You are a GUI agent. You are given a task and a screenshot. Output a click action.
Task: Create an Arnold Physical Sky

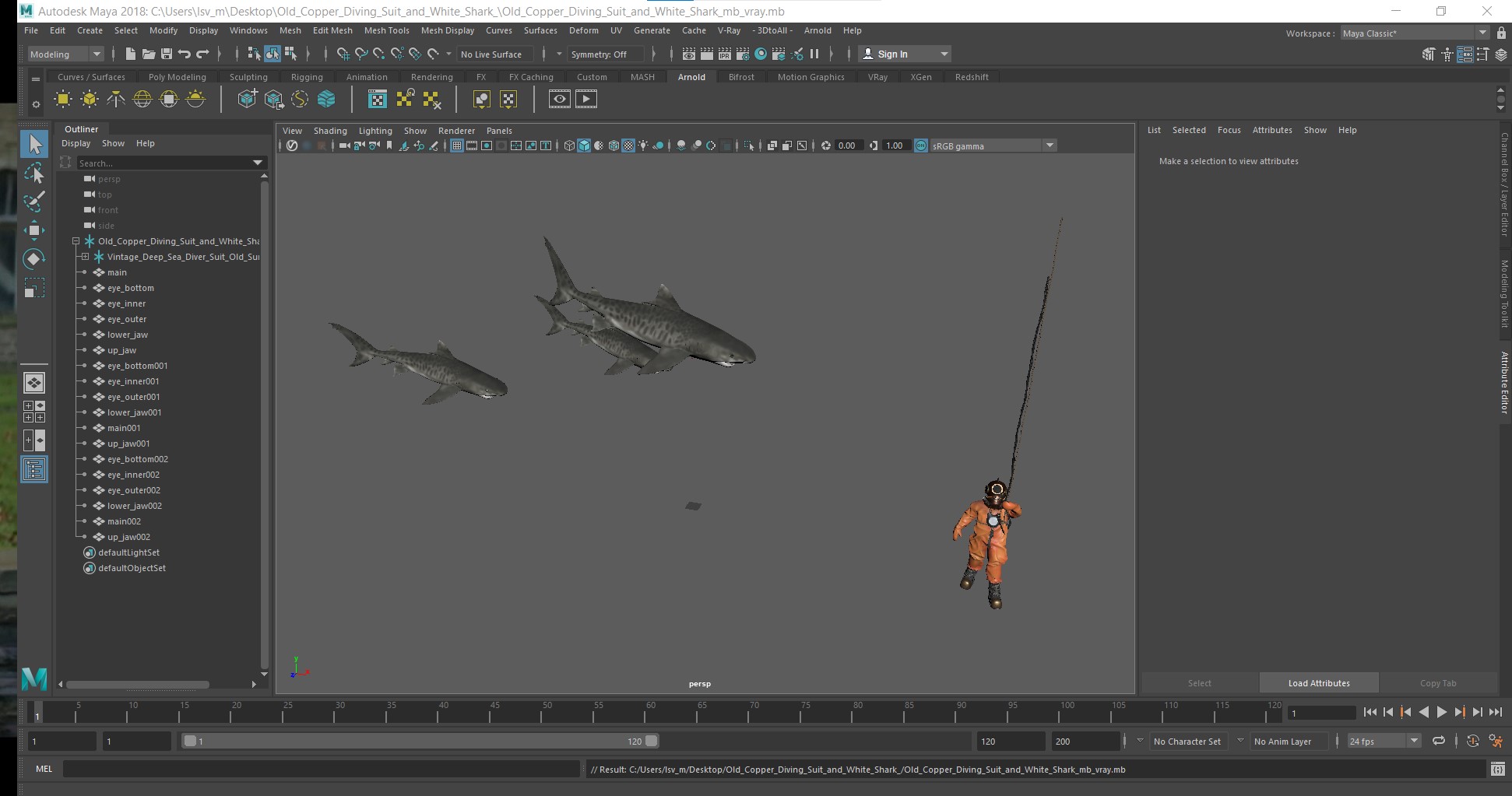(195, 99)
